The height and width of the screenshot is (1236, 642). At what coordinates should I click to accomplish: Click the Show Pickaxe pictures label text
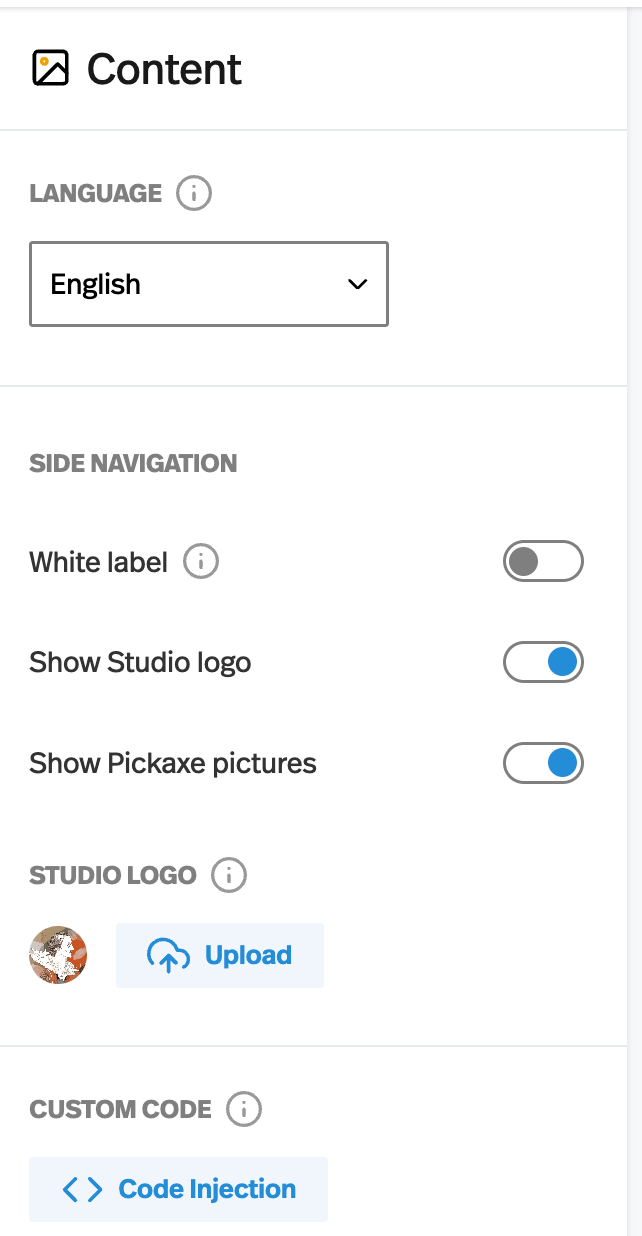point(173,764)
